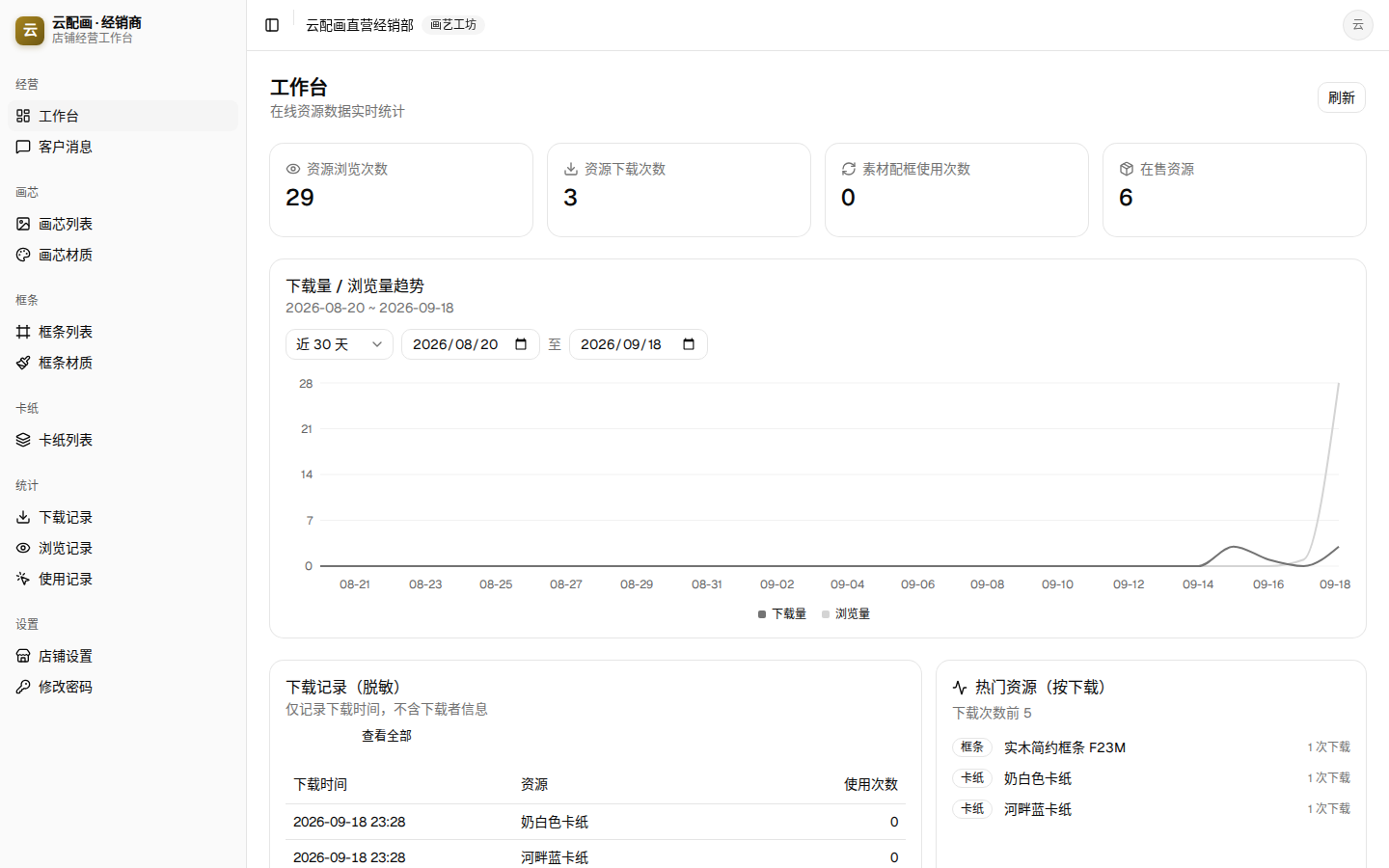Click start date field 2026/08/20
This screenshot has height=868, width=1389.
pyautogui.click(x=471, y=344)
